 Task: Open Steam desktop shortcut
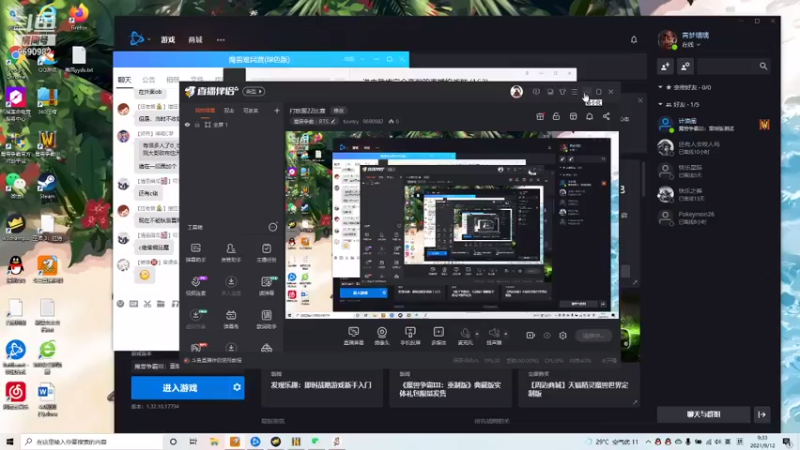[47, 186]
